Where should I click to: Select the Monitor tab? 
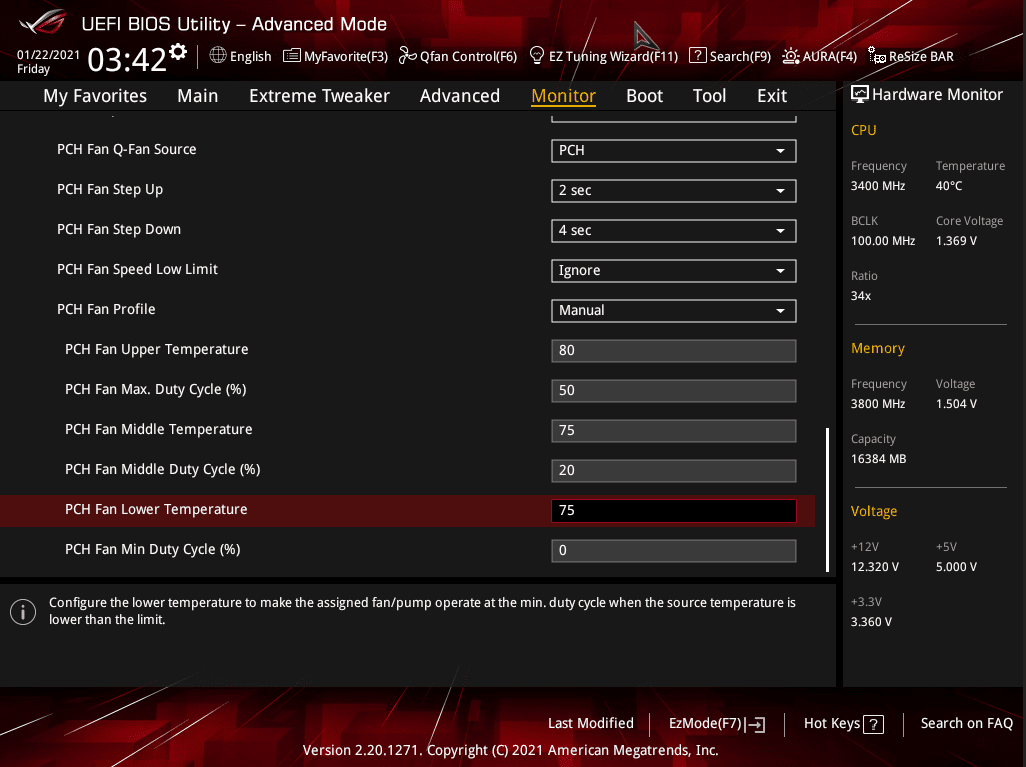563,96
